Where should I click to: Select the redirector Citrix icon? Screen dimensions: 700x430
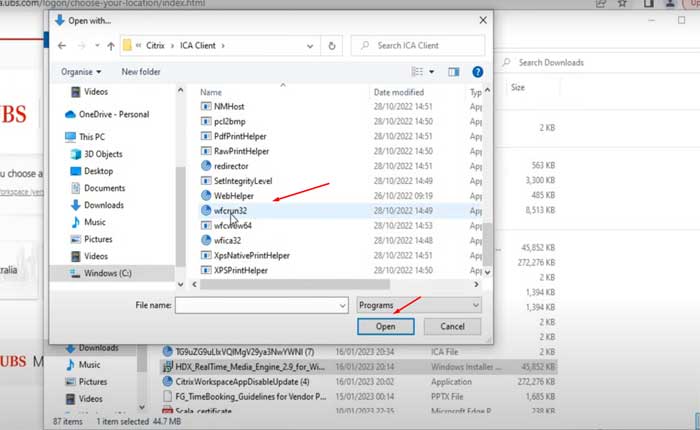(206, 166)
